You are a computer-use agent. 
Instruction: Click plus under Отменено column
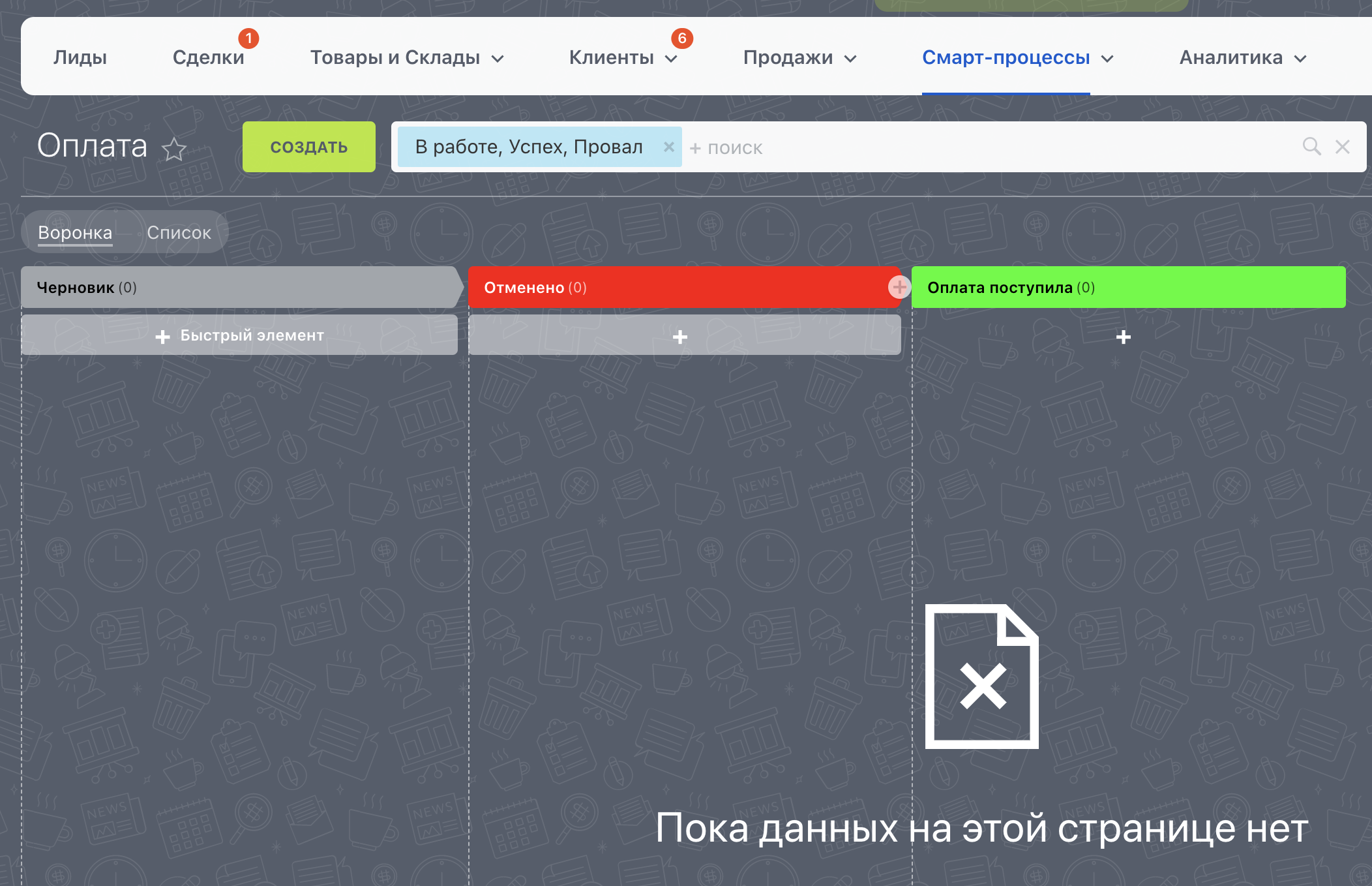coord(680,337)
